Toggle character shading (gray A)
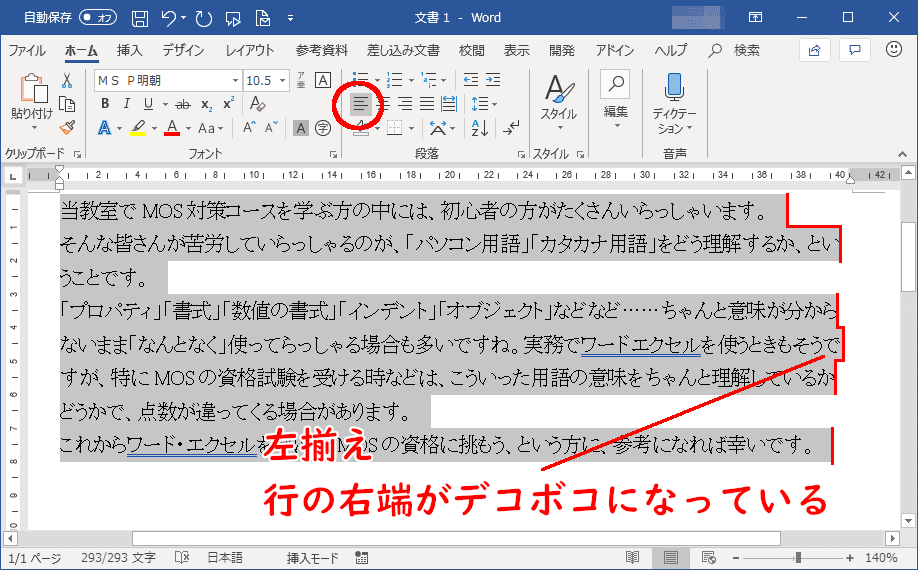Image resolution: width=918 pixels, height=570 pixels. (x=301, y=128)
